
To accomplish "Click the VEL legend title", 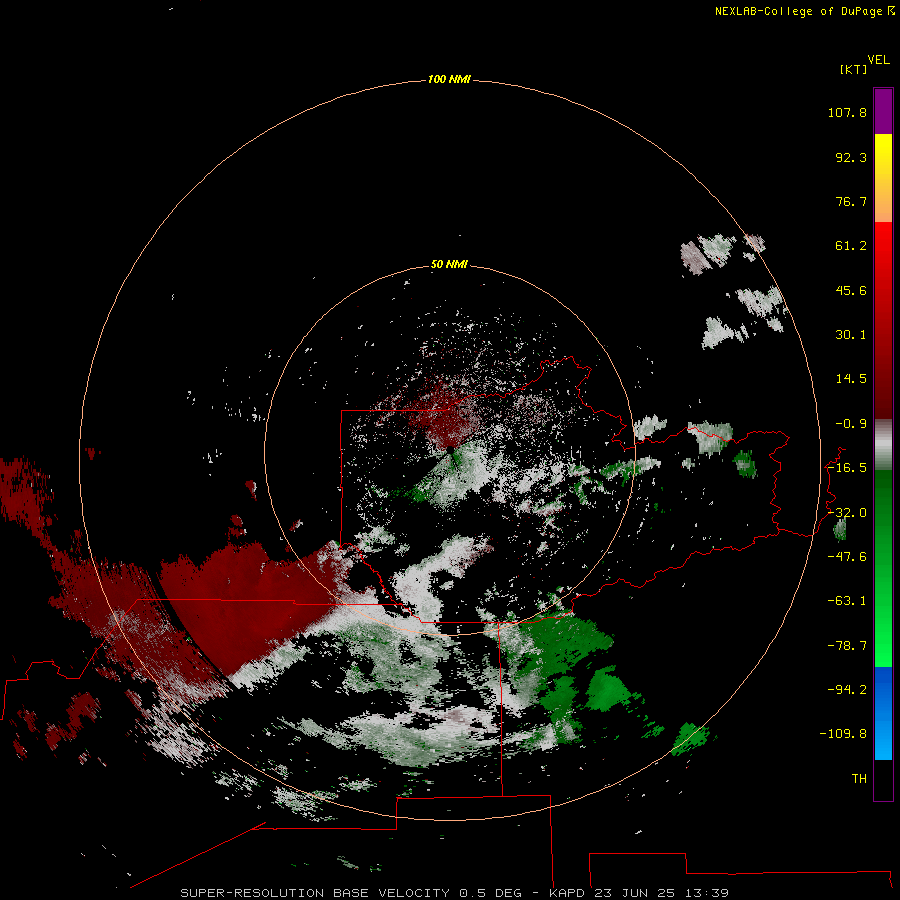I will tap(878, 60).
